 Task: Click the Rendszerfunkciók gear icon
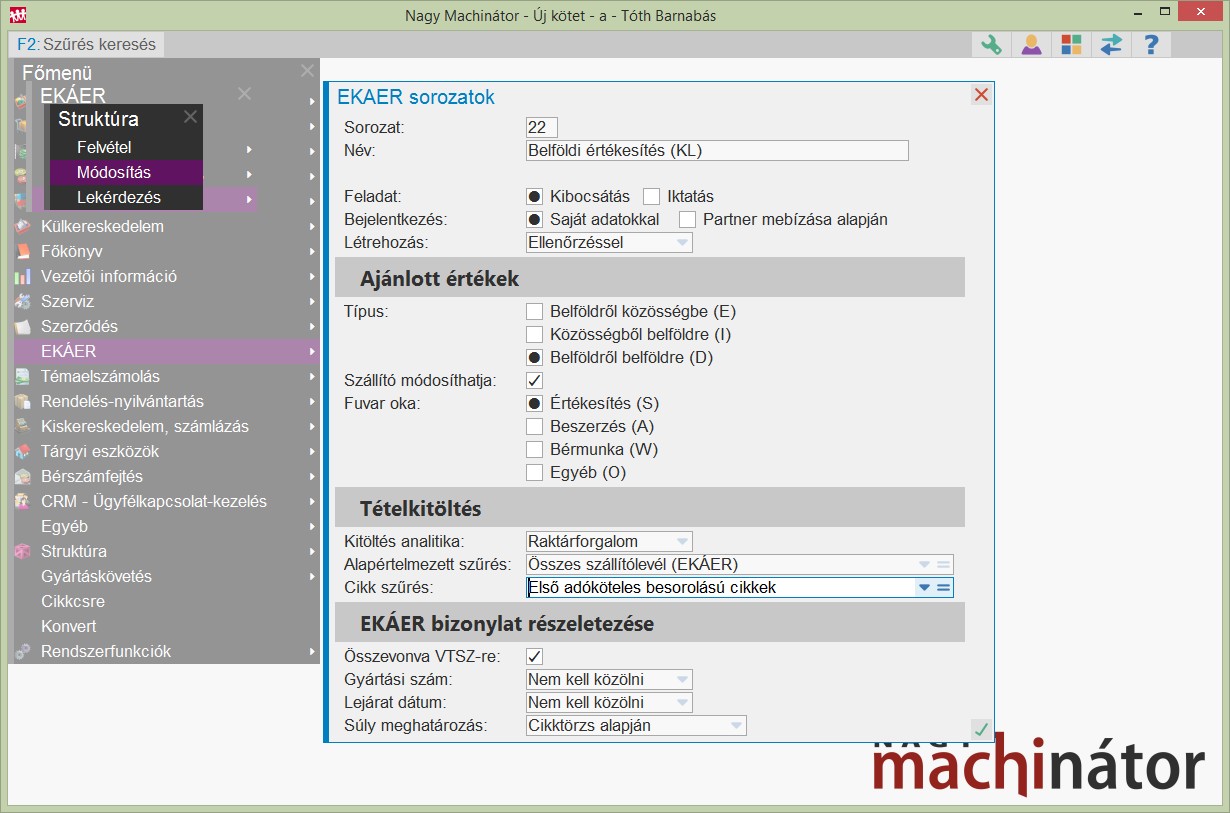(x=23, y=651)
